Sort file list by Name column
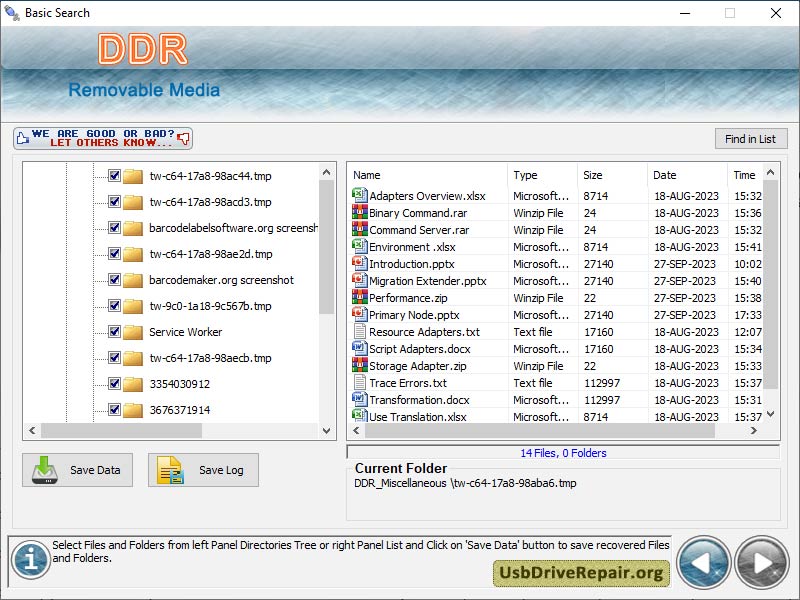Image resolution: width=800 pixels, height=600 pixels. pyautogui.click(x=427, y=175)
